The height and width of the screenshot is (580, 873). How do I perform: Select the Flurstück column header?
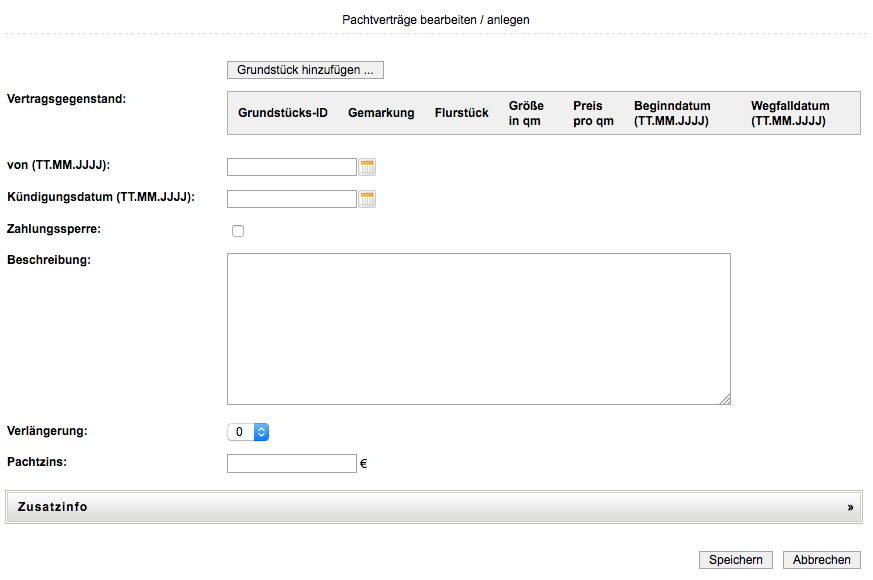pyautogui.click(x=461, y=113)
